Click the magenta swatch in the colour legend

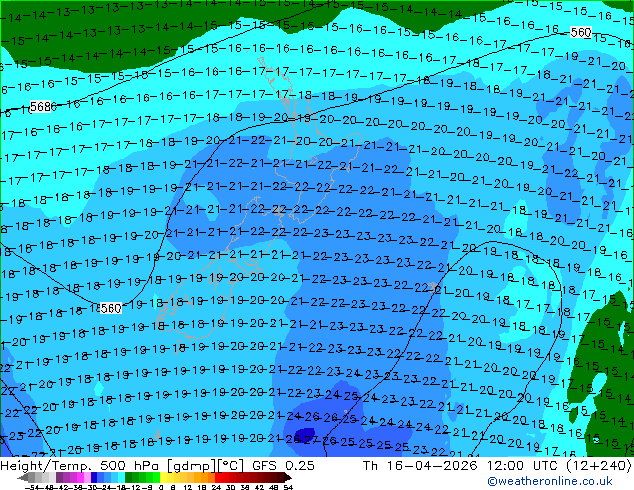(x=80, y=477)
